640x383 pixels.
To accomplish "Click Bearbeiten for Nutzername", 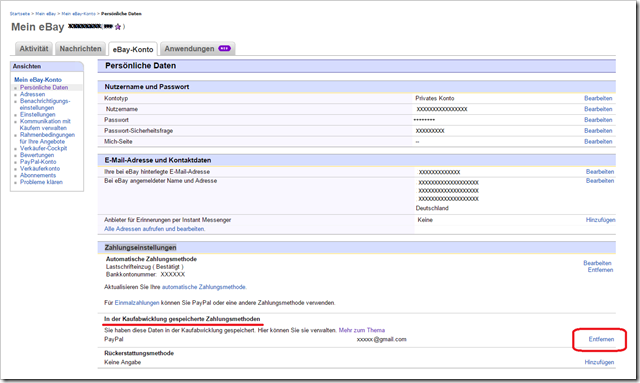I will coord(598,109).
